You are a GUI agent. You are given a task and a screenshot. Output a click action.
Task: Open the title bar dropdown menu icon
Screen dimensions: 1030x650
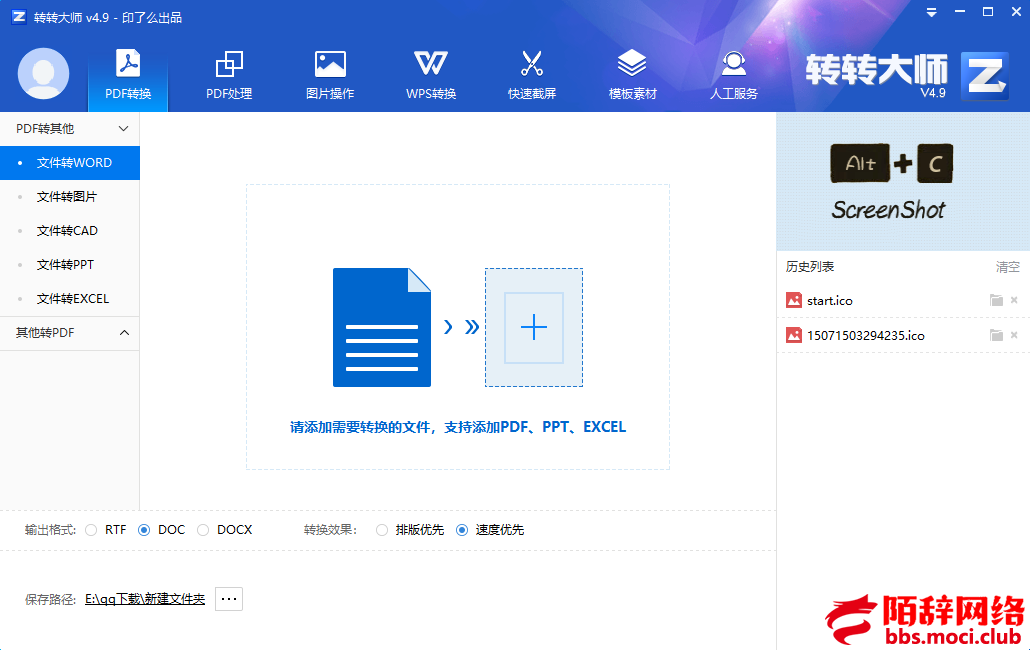click(931, 12)
